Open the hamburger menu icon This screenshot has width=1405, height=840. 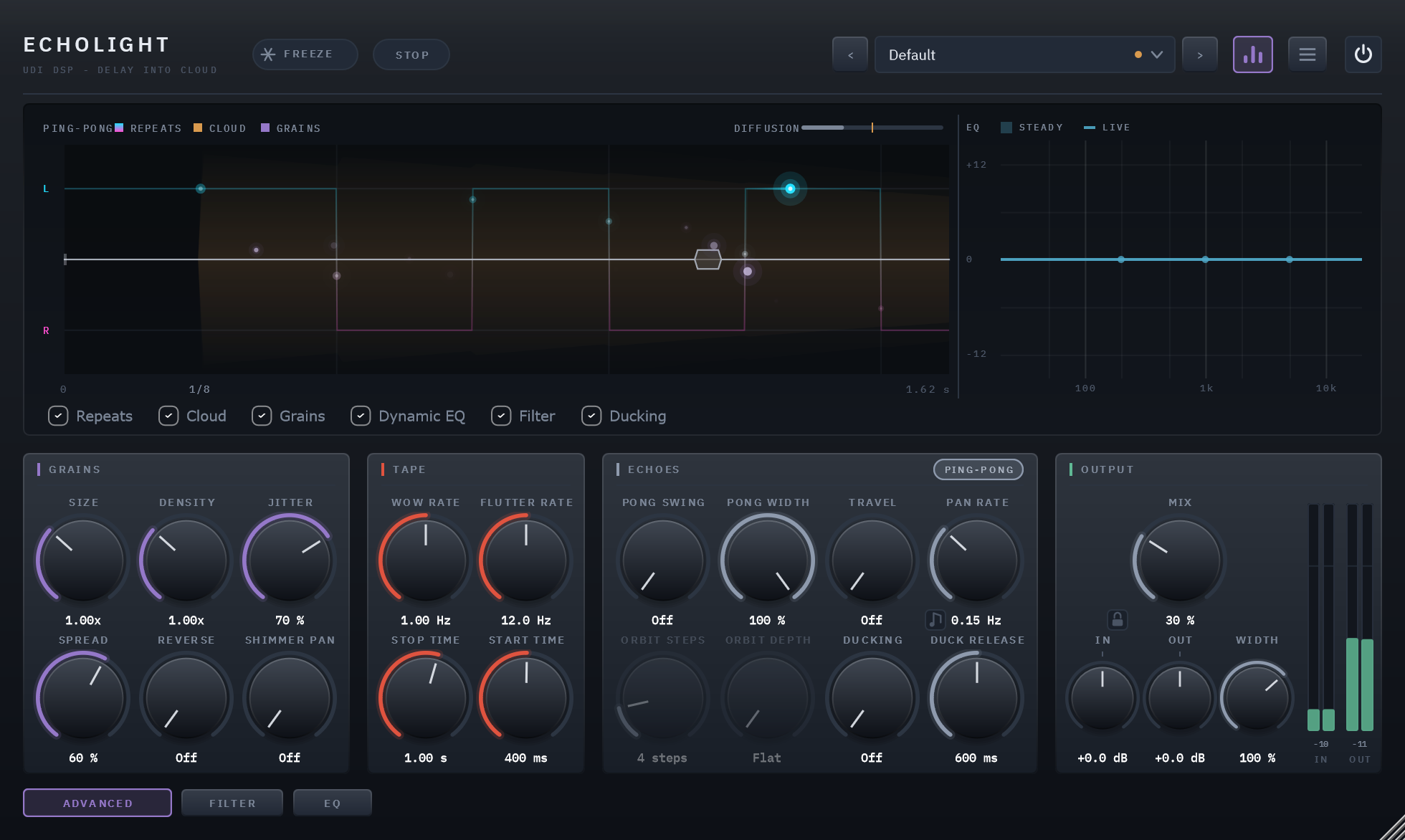(x=1307, y=54)
